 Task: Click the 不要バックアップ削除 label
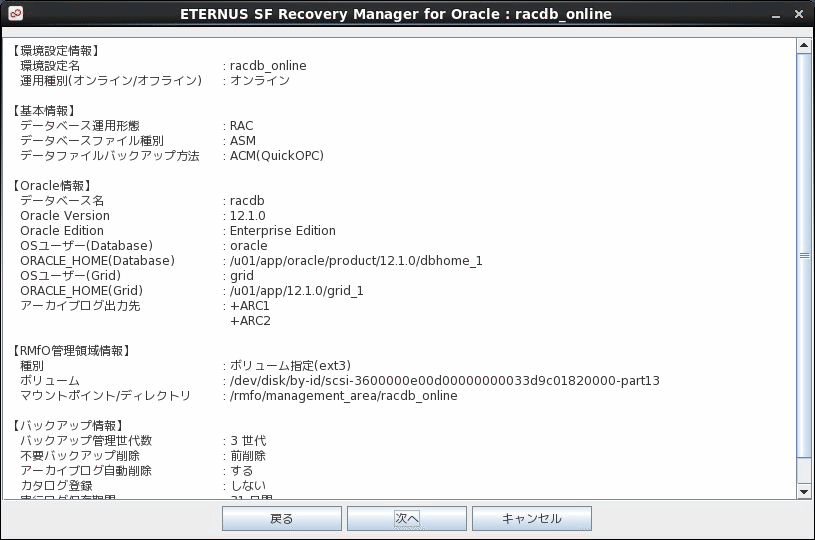(80, 456)
